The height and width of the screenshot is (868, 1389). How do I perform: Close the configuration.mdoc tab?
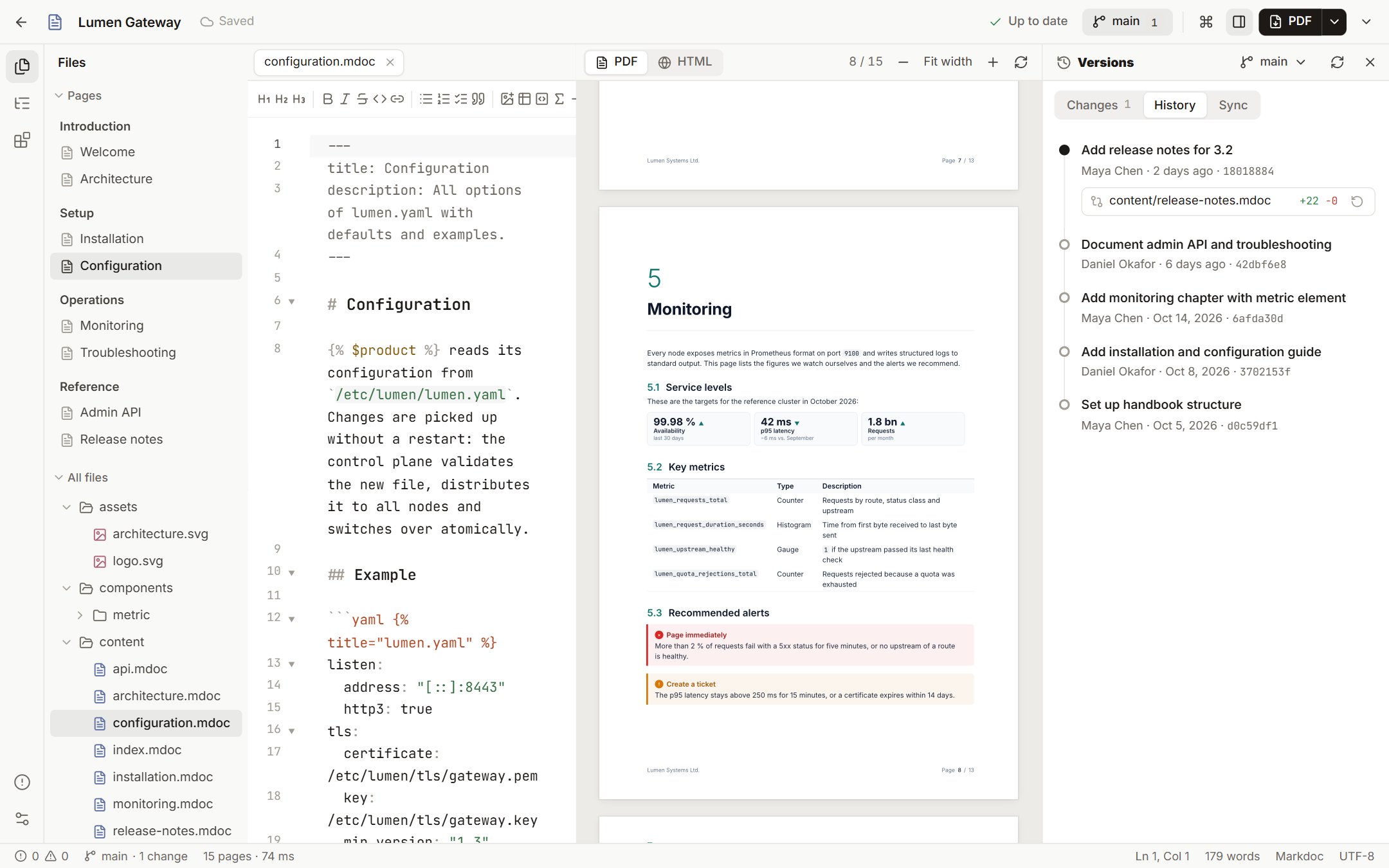[x=390, y=62]
